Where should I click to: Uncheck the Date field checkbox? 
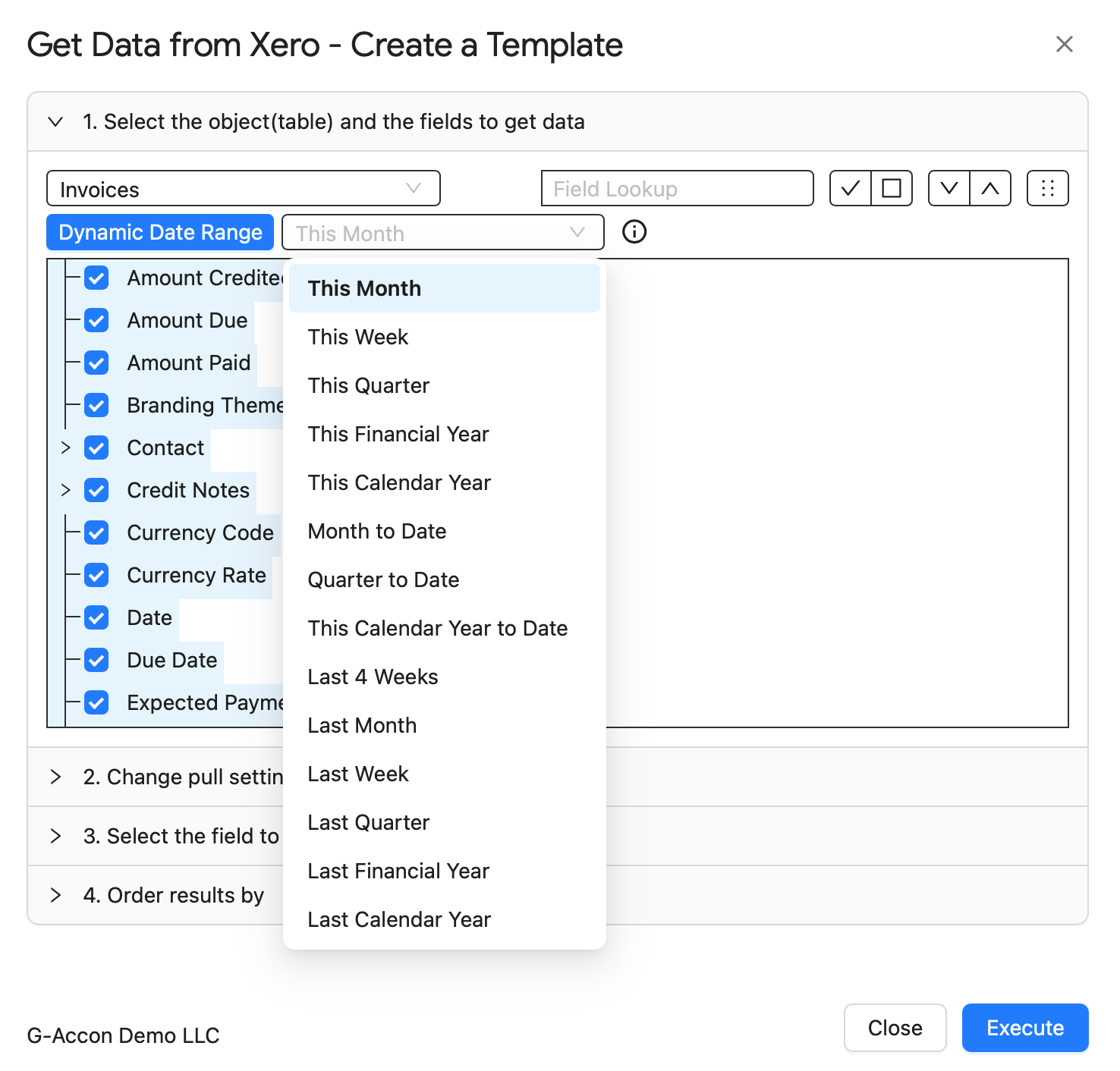coord(96,618)
